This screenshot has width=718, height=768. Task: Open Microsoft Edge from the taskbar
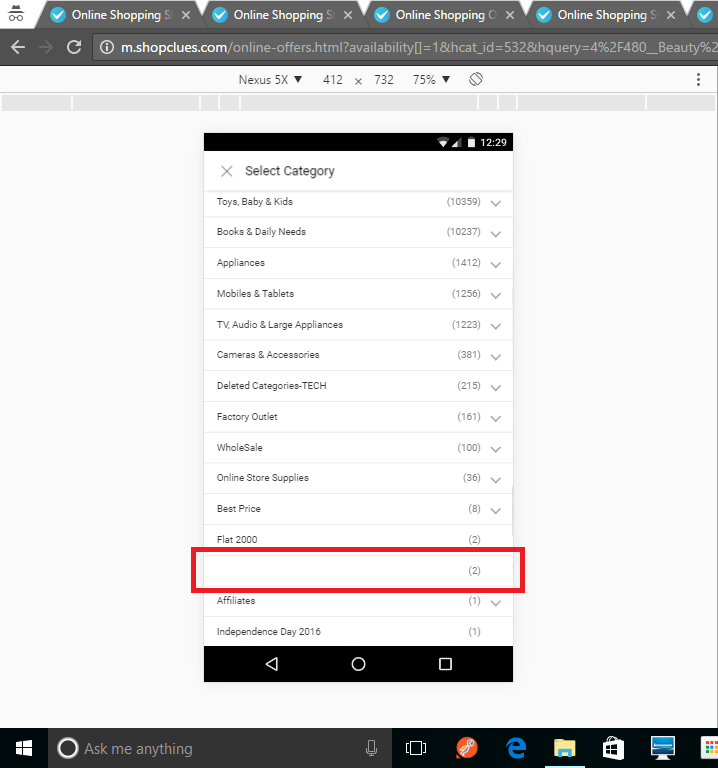coord(516,748)
